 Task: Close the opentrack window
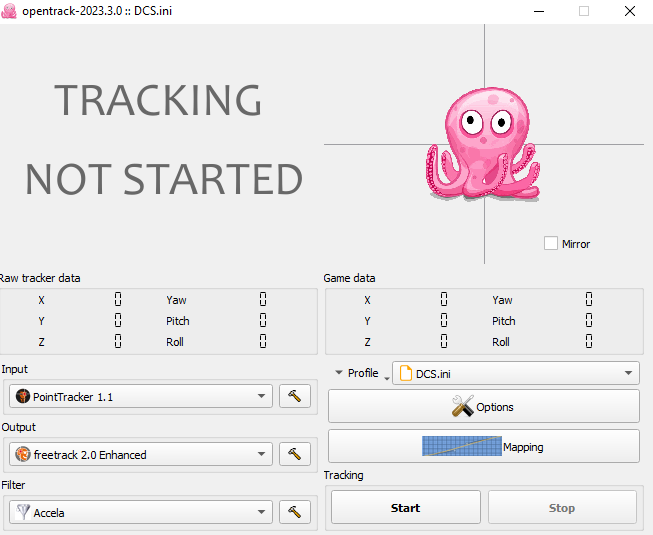pyautogui.click(x=630, y=11)
